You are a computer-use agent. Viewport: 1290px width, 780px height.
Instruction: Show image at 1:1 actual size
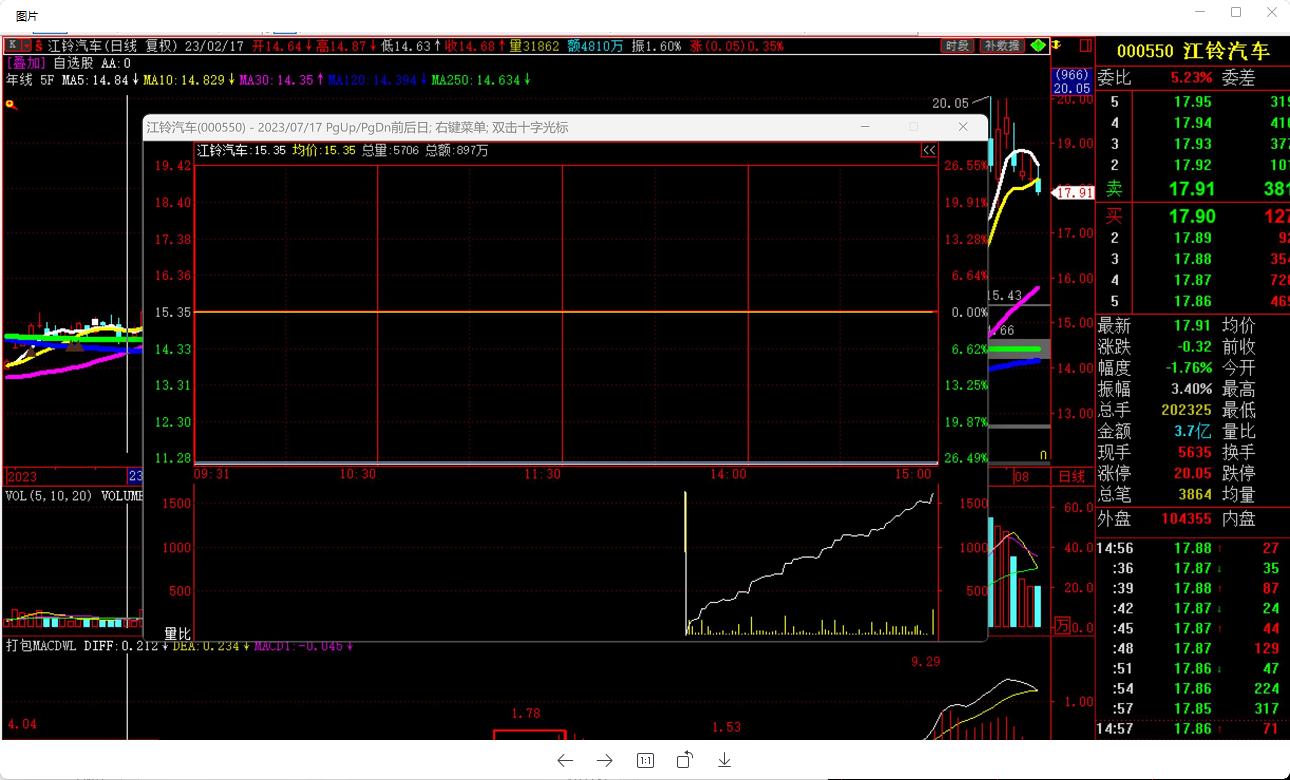[645, 761]
